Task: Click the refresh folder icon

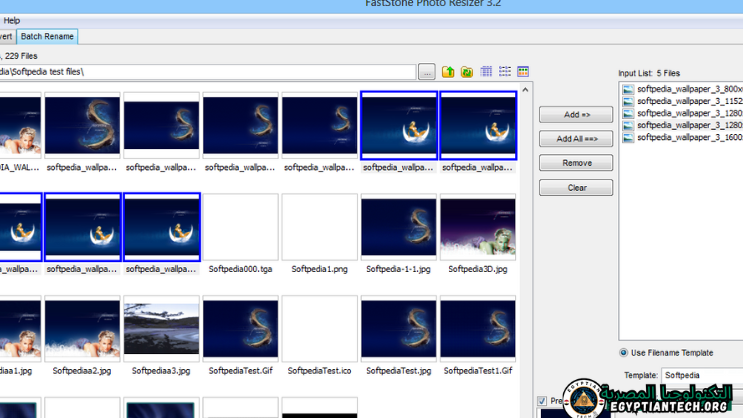Action: point(466,72)
